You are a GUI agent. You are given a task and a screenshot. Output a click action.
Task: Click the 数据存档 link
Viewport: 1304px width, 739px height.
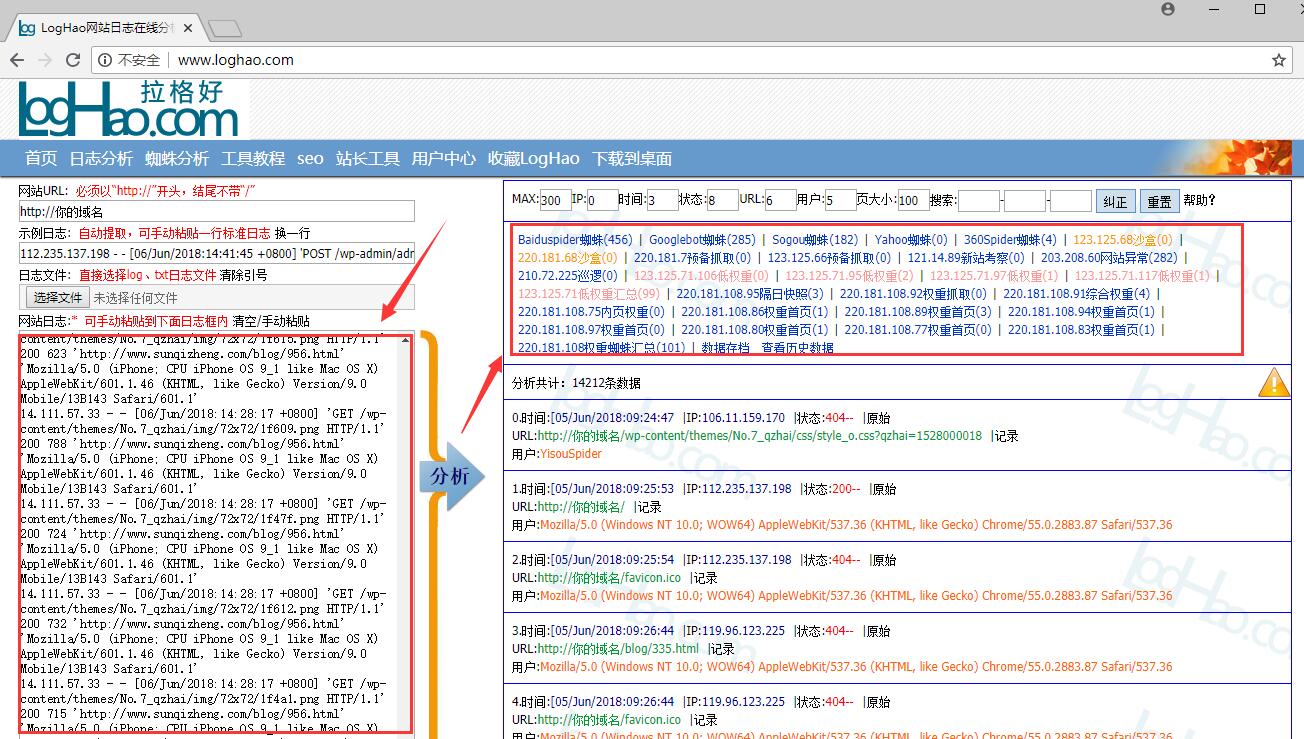point(725,348)
